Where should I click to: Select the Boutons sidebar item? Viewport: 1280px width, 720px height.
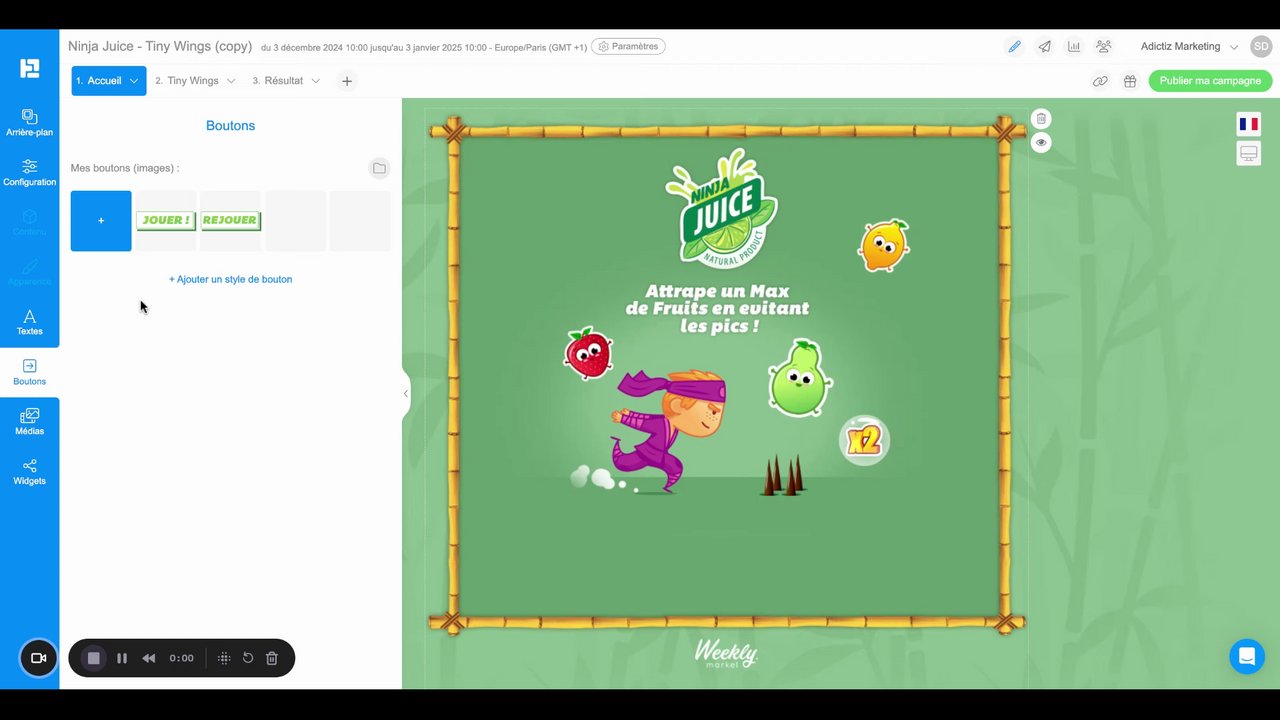tap(29, 372)
